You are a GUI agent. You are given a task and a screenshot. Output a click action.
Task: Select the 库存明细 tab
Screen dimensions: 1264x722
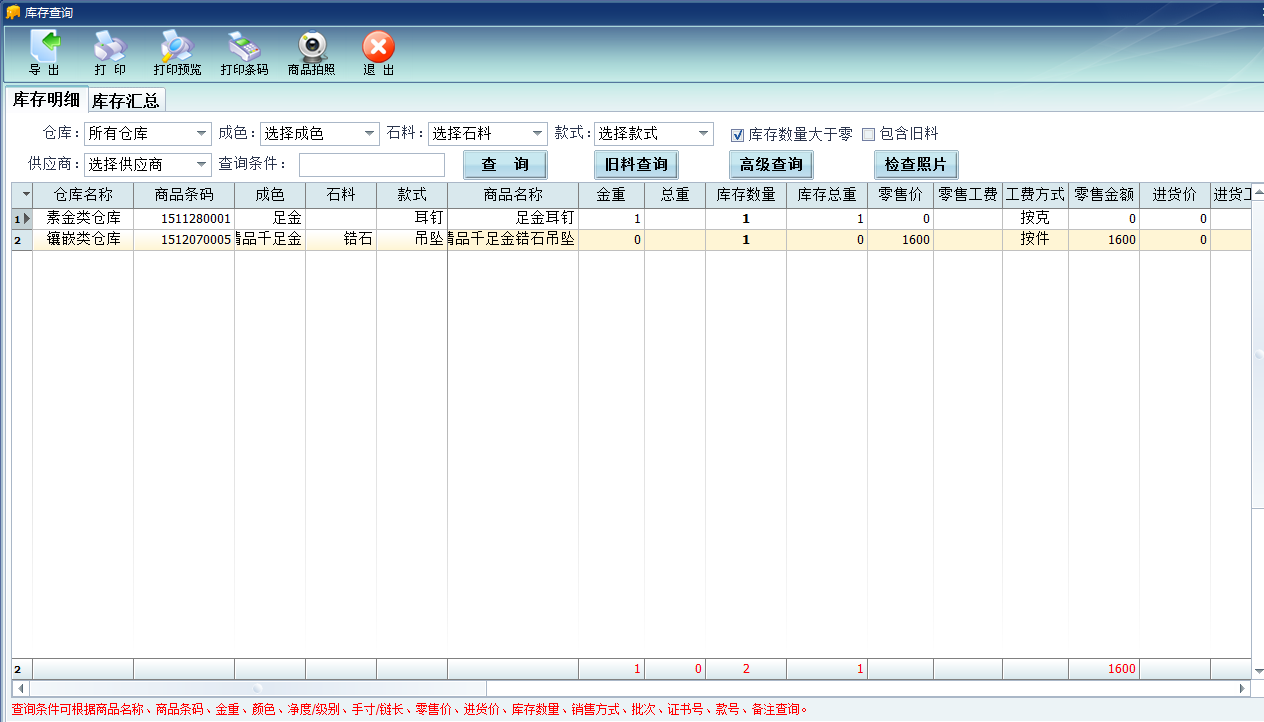[46, 100]
